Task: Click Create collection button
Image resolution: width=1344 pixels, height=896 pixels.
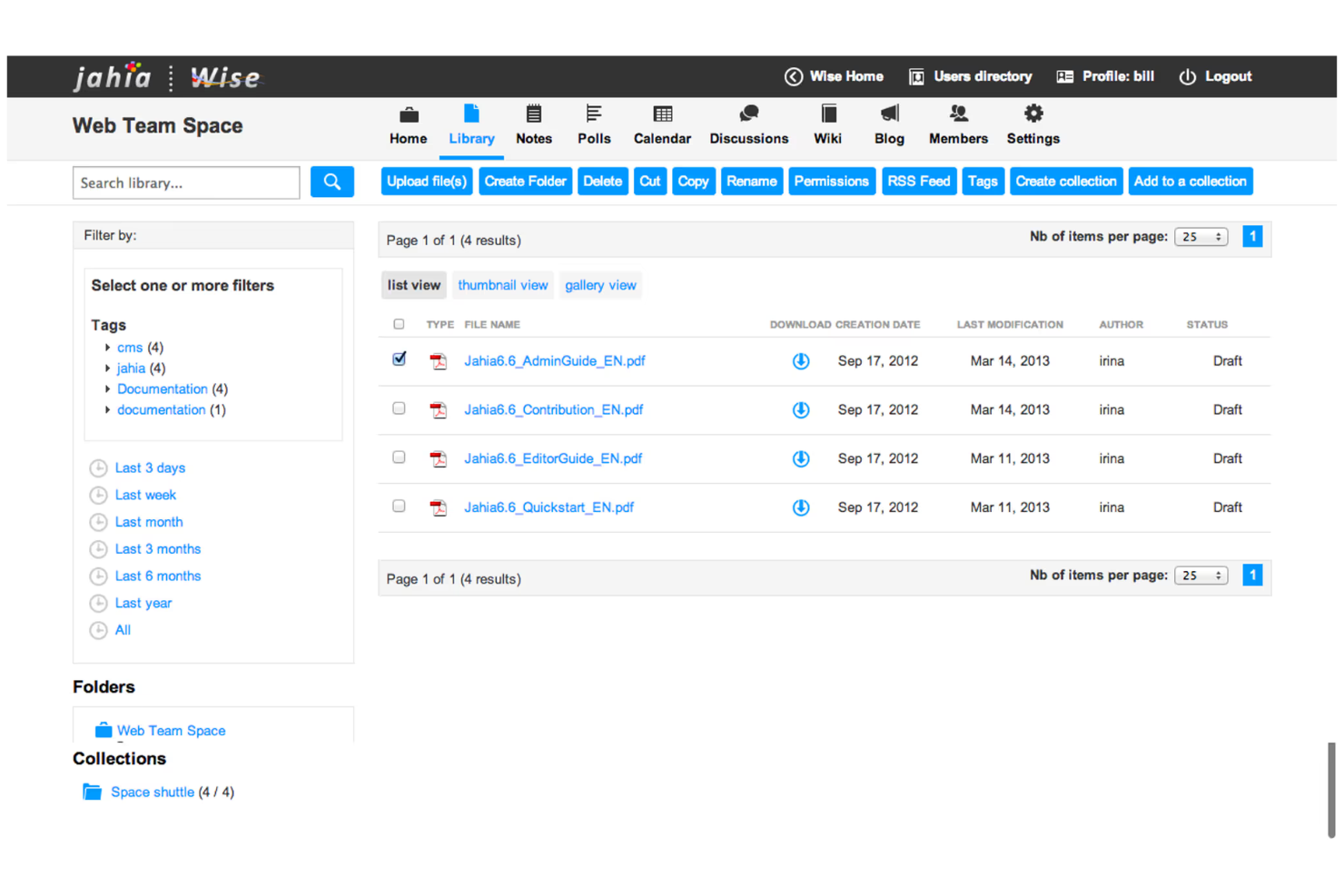Action: (1066, 182)
